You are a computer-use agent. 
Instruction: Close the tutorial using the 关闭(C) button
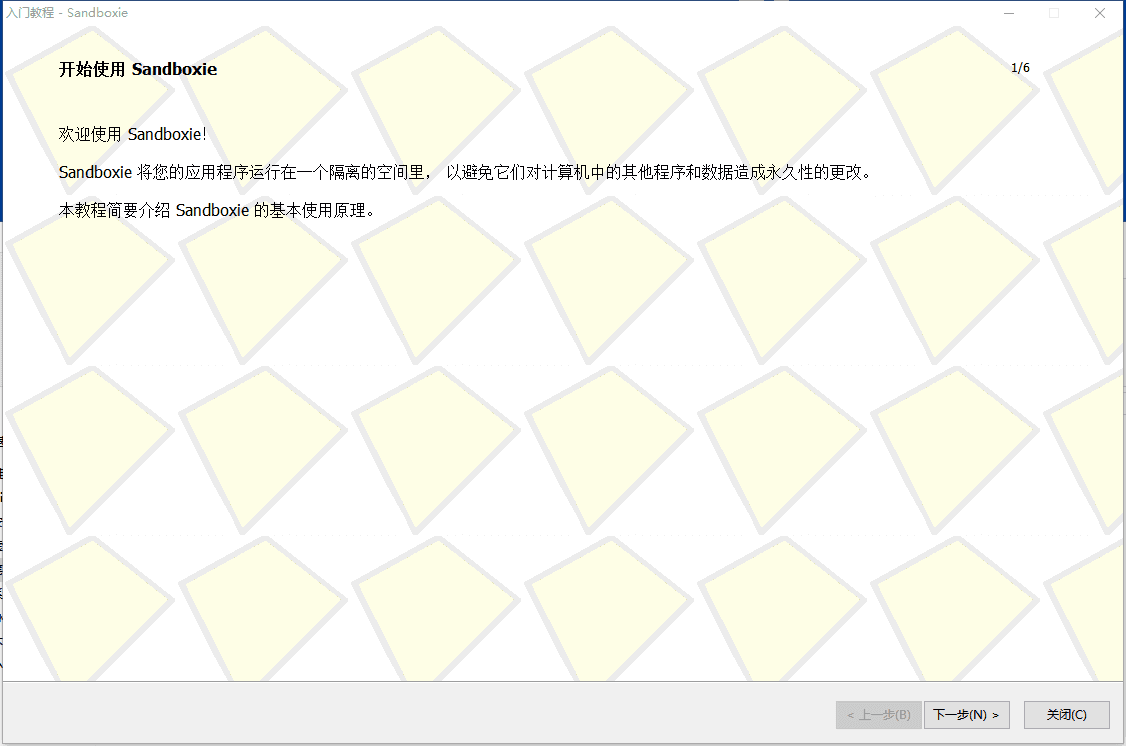coord(1066,714)
